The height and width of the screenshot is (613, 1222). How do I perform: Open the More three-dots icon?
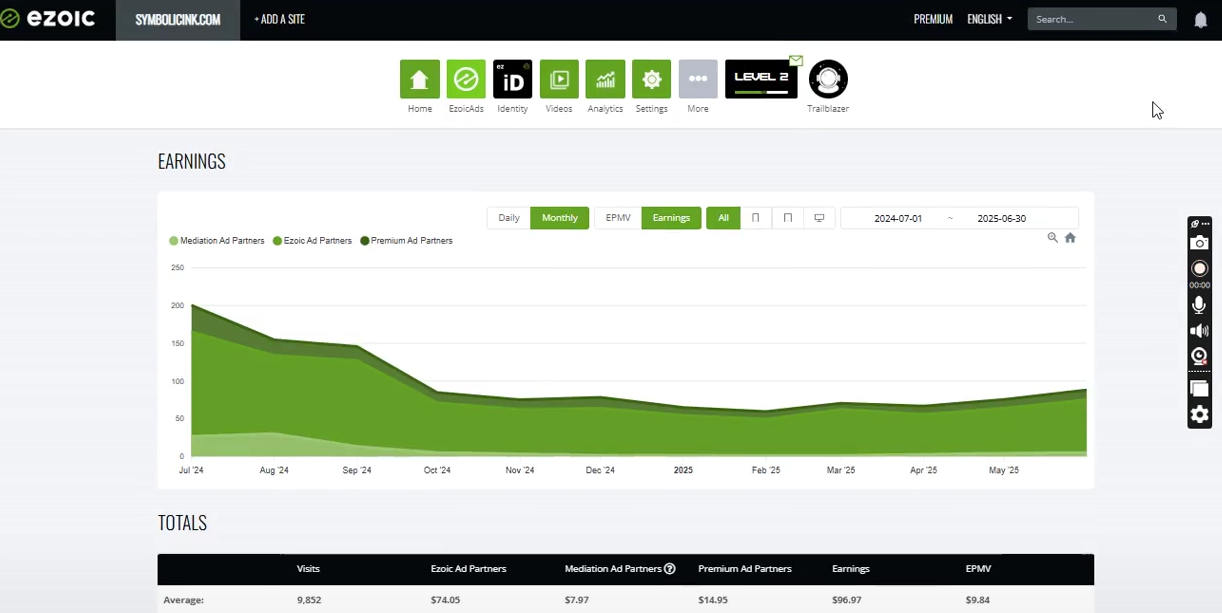(x=698, y=79)
